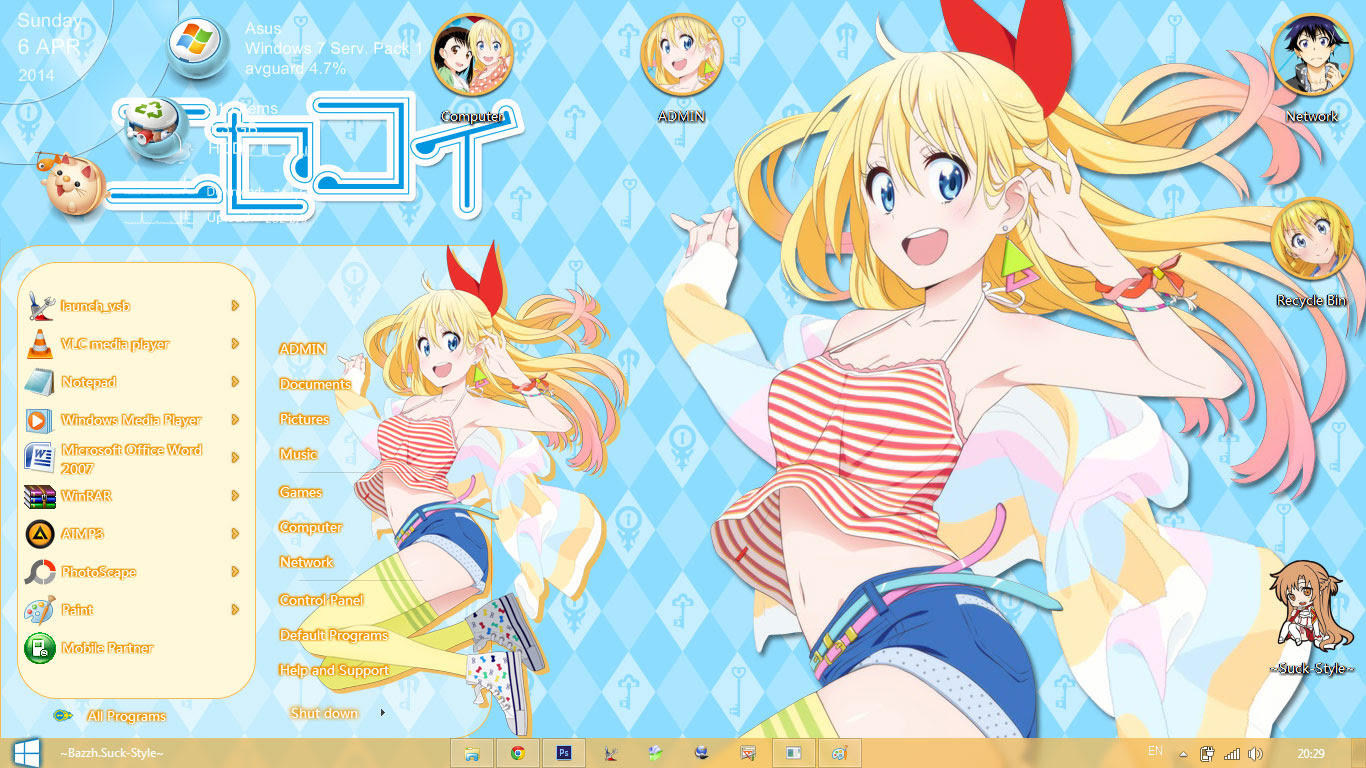Click the cat with fish widget
Viewport: 1366px width, 768px height.
[x=74, y=184]
